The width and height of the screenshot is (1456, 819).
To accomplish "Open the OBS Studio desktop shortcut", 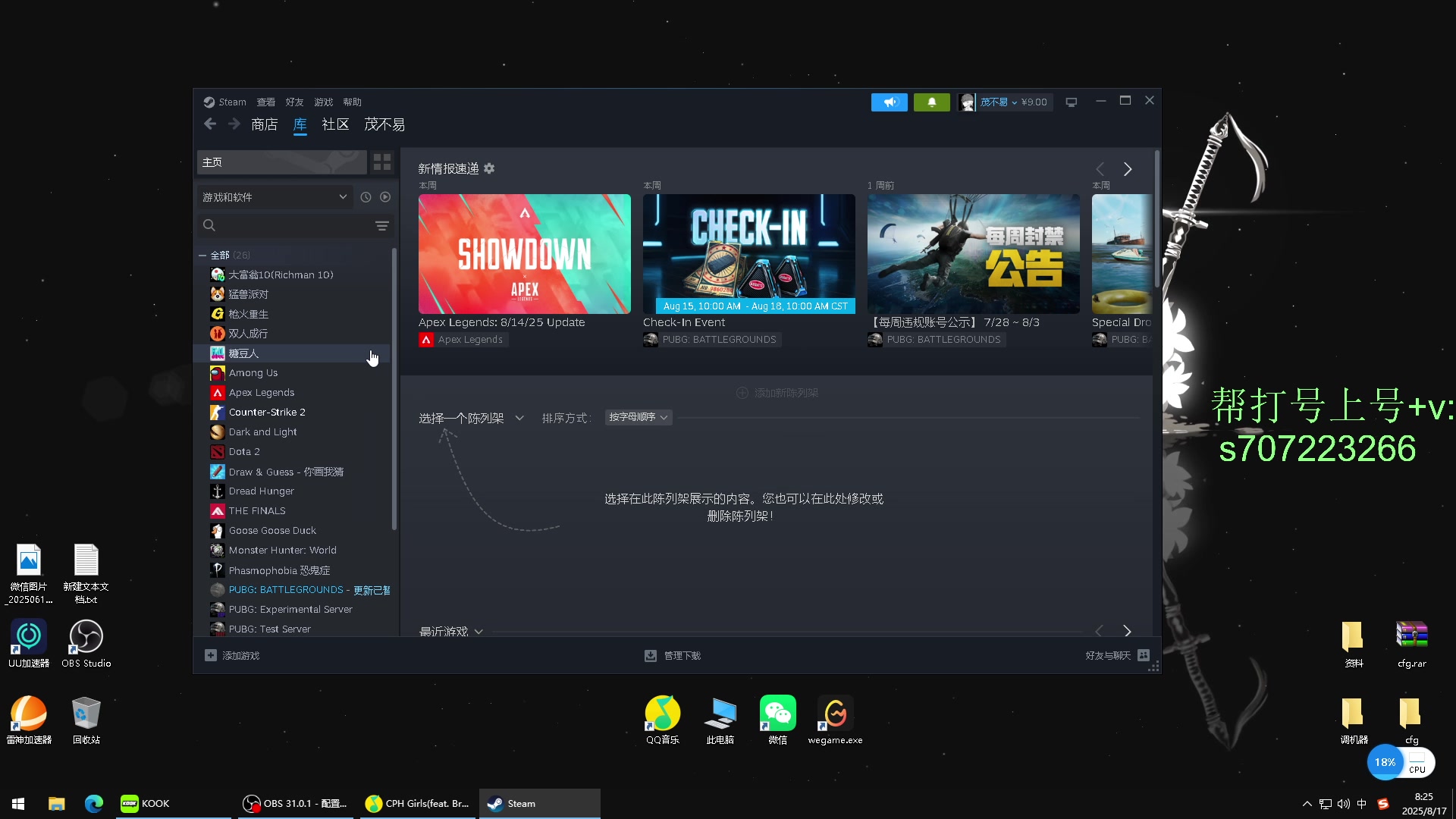I will (x=86, y=643).
